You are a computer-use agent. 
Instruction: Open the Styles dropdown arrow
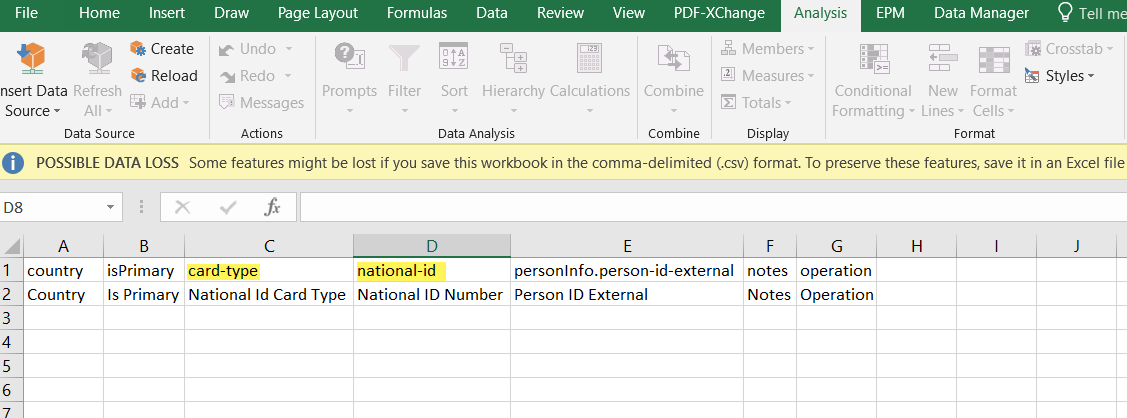point(1090,76)
